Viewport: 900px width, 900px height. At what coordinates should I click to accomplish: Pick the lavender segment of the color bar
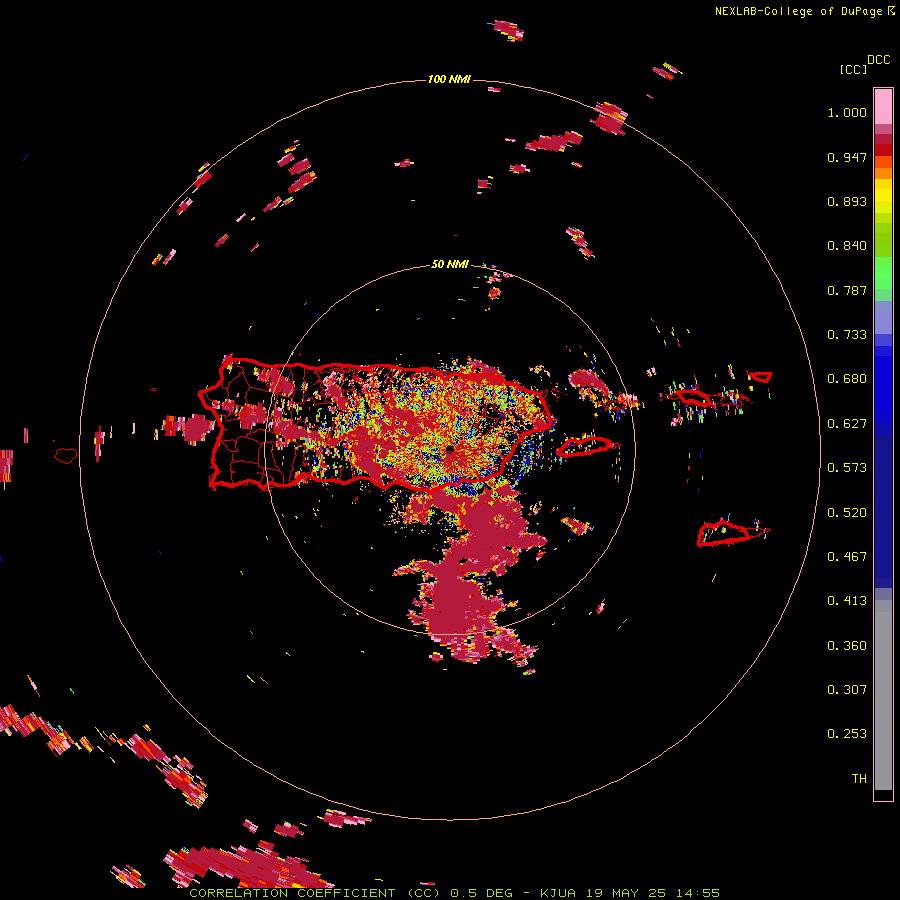click(x=883, y=319)
